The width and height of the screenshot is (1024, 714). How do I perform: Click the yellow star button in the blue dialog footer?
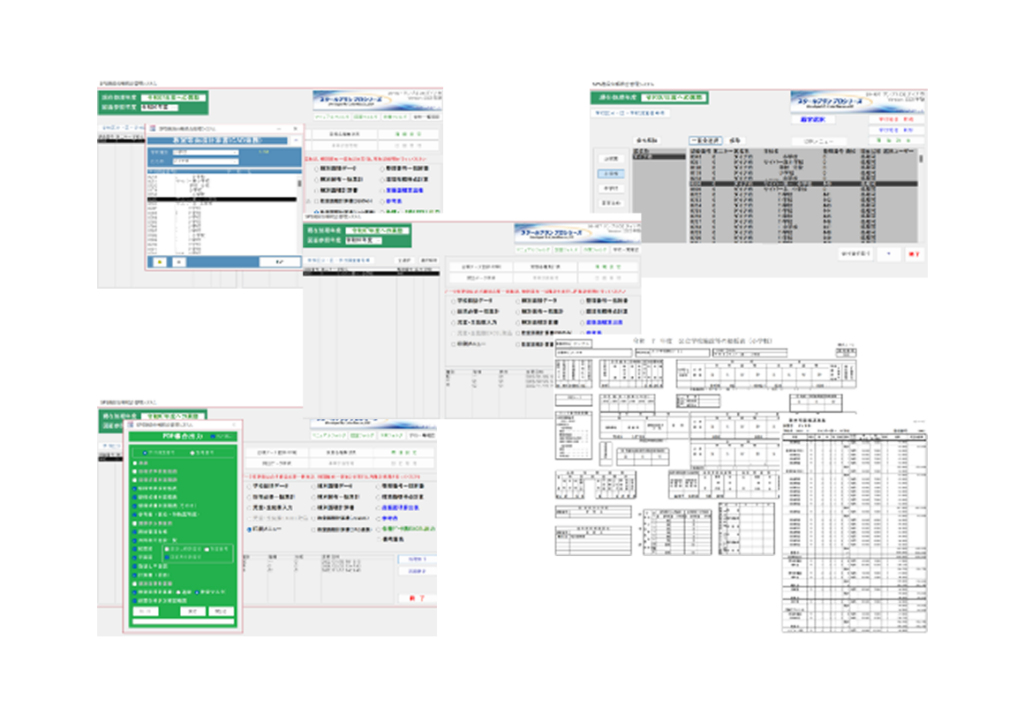coord(159,262)
